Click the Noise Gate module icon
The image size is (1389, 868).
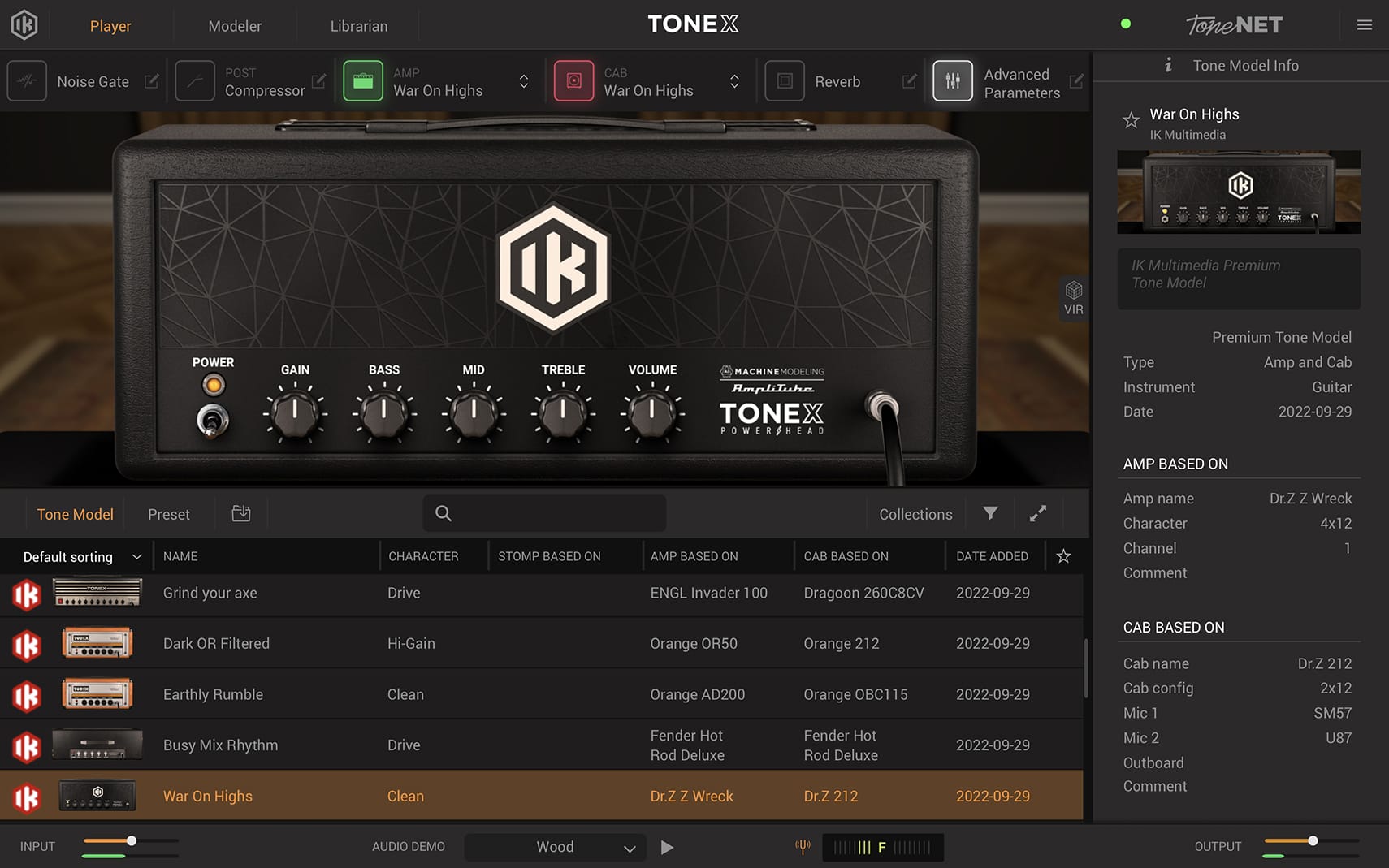[x=26, y=80]
